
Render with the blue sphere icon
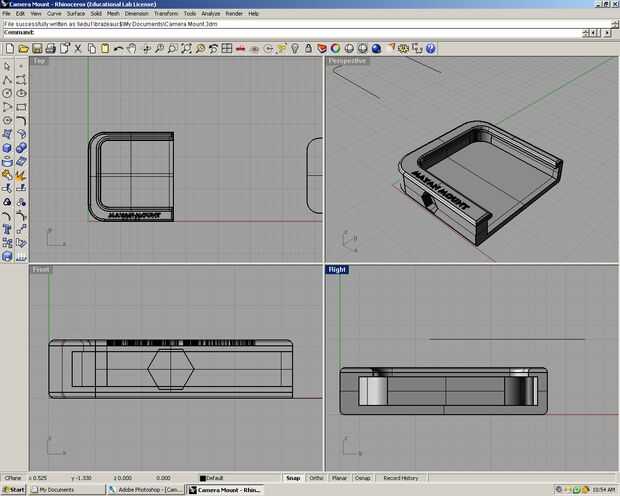[376, 49]
